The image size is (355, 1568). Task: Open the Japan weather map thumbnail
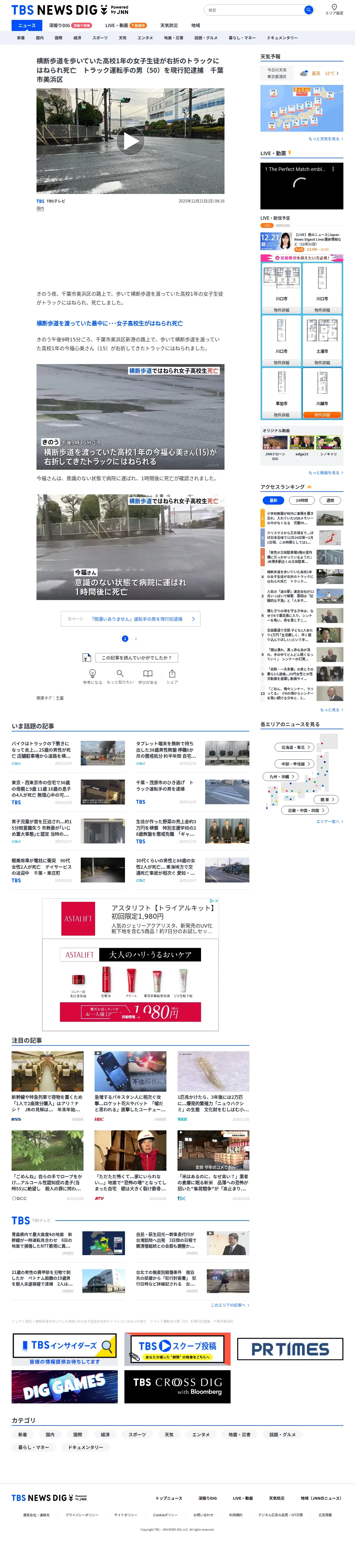302,108
